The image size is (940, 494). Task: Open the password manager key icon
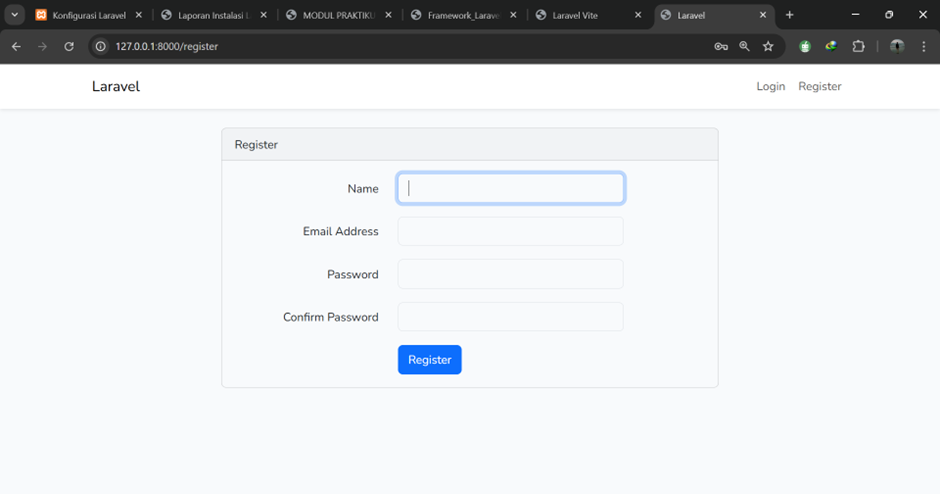pyautogui.click(x=721, y=46)
